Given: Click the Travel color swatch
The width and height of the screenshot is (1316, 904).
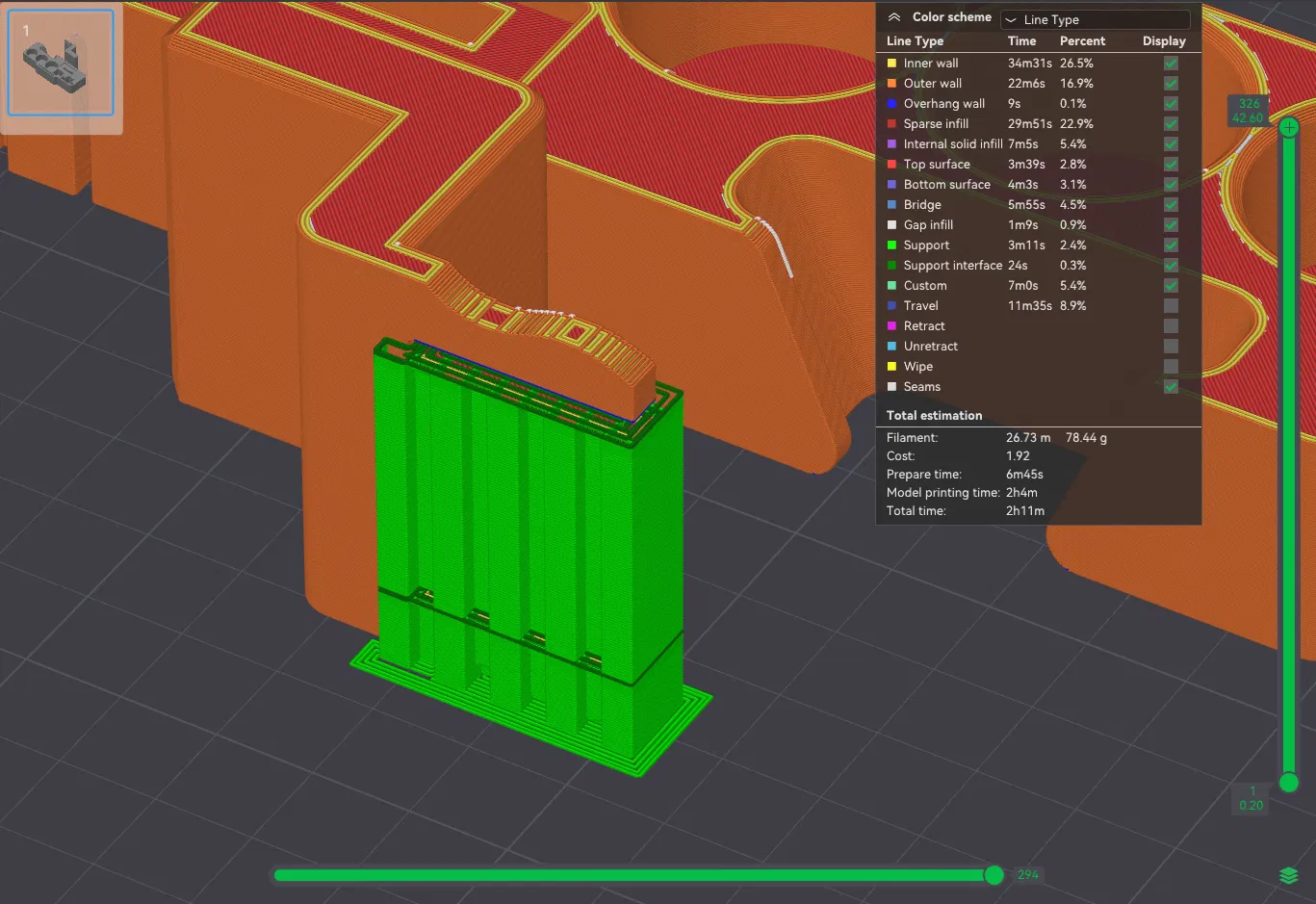Looking at the screenshot, I should (x=891, y=306).
